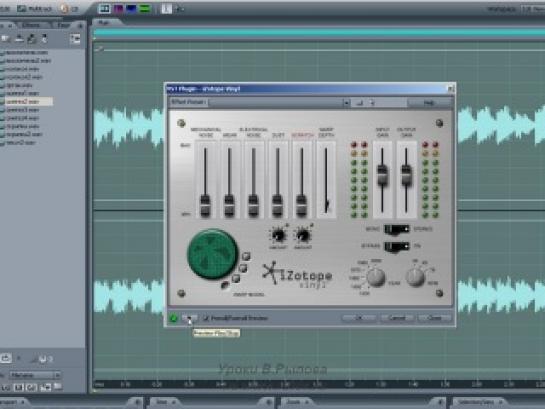This screenshot has height=409, width=545.
Task: Click the Main tab above the waveform
Action: [x=104, y=22]
